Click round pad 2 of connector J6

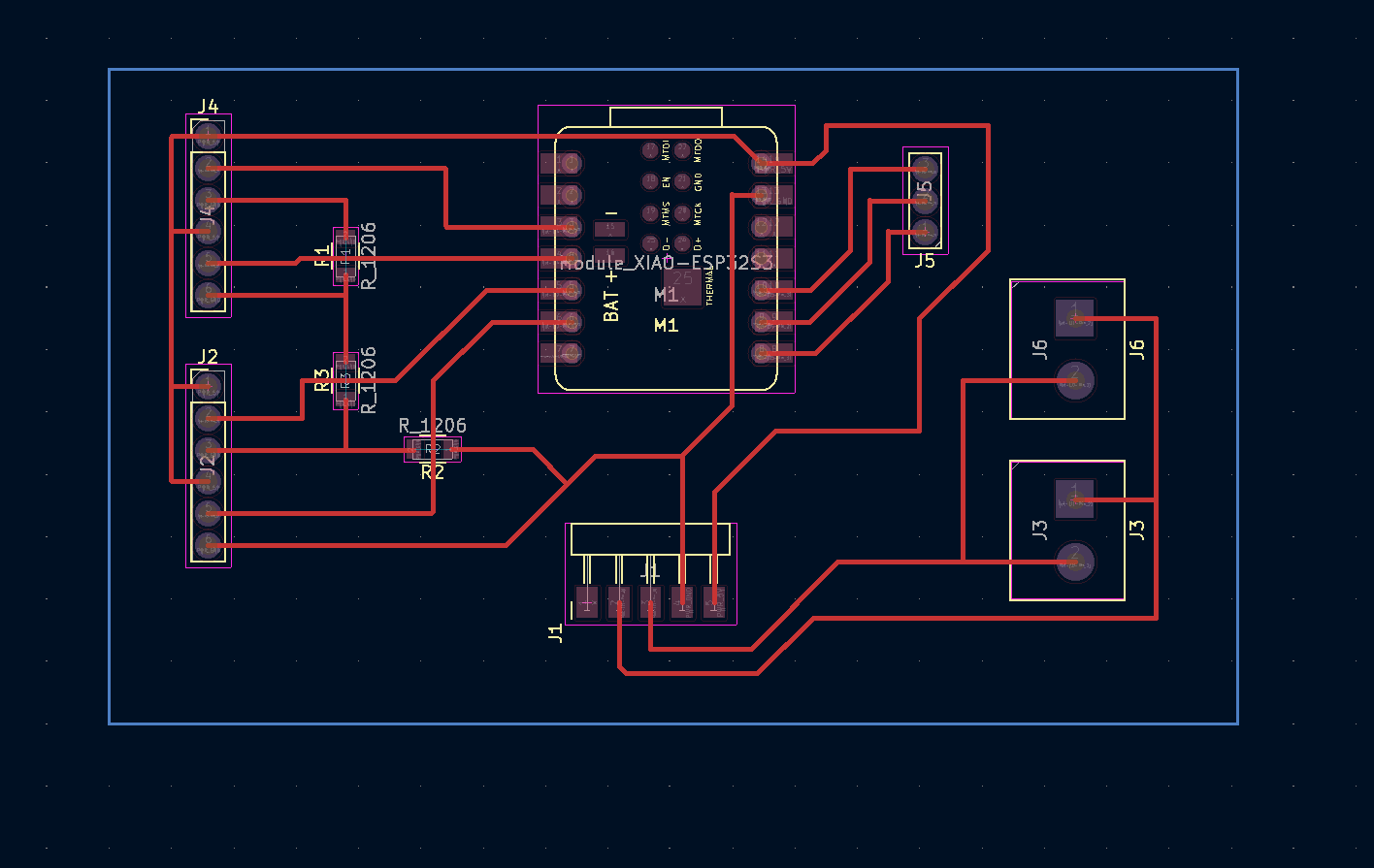coord(1075,381)
